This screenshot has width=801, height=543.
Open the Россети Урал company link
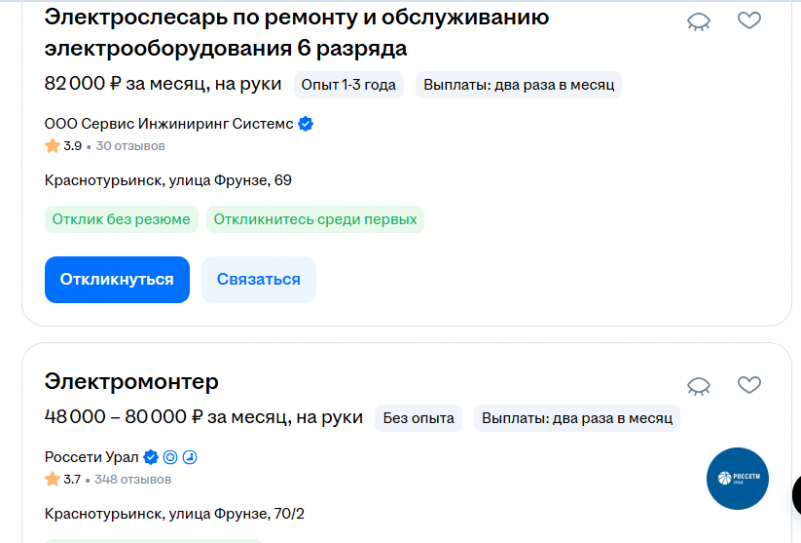click(x=91, y=457)
